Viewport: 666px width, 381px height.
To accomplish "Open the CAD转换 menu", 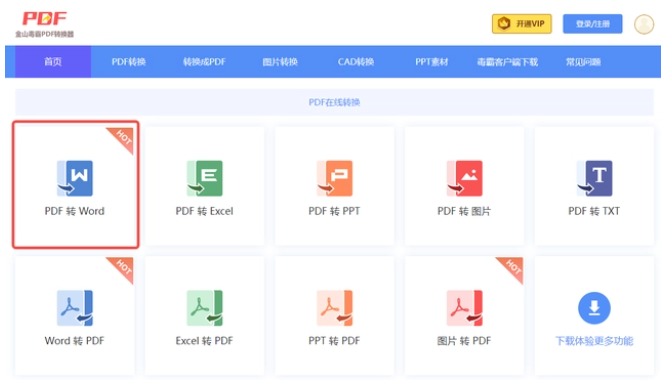I will pos(356,62).
